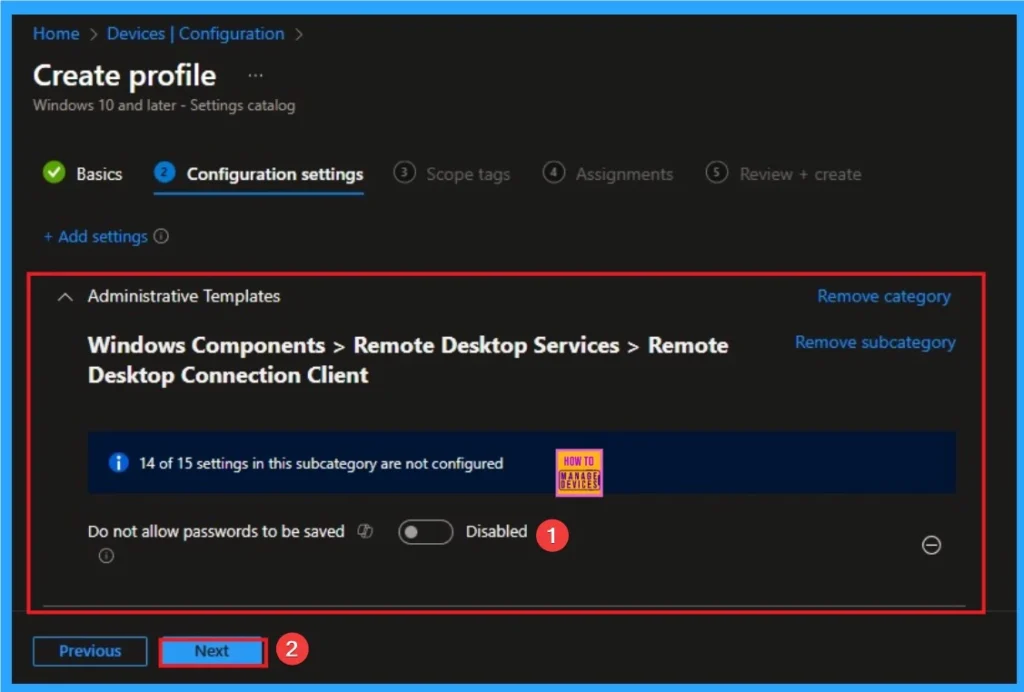The width and height of the screenshot is (1024, 692).
Task: Open the ellipsis menu beside Create profile
Action: click(255, 74)
